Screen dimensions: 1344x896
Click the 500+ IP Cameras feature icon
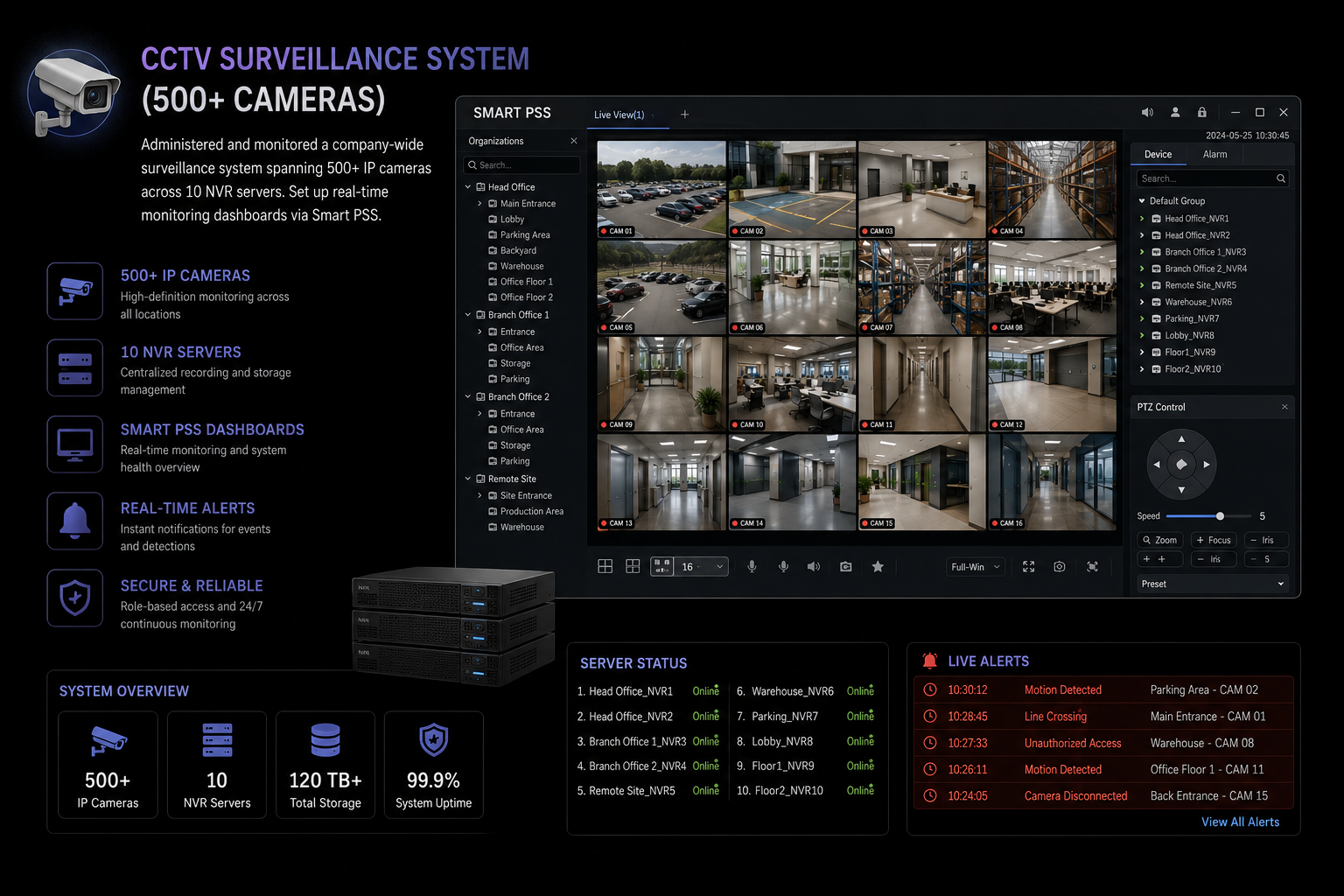75,291
